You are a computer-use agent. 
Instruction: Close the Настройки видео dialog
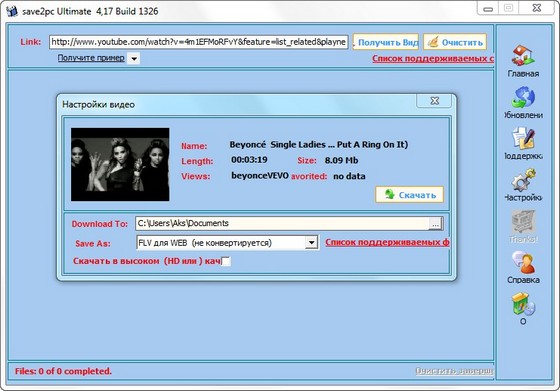click(434, 101)
